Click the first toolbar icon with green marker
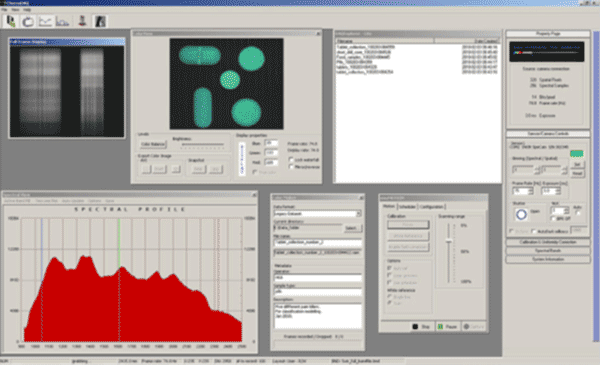Screen dimensions: 600x365 (10, 21)
